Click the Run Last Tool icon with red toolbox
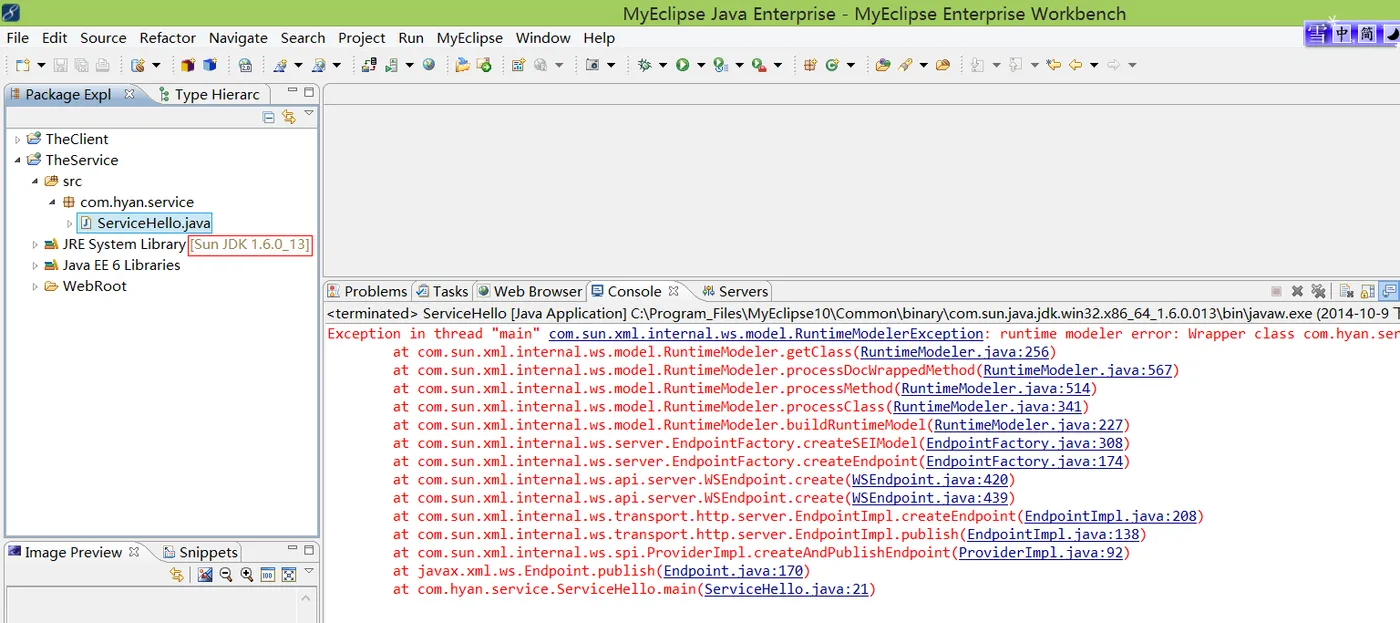 (x=759, y=65)
